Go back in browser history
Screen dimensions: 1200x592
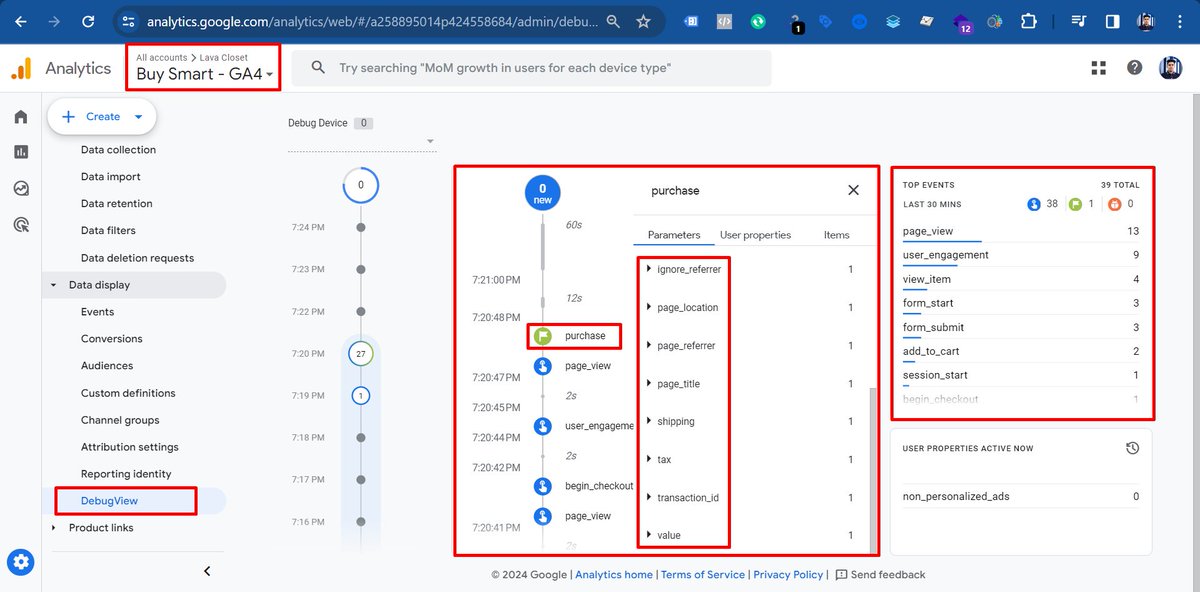click(x=21, y=21)
